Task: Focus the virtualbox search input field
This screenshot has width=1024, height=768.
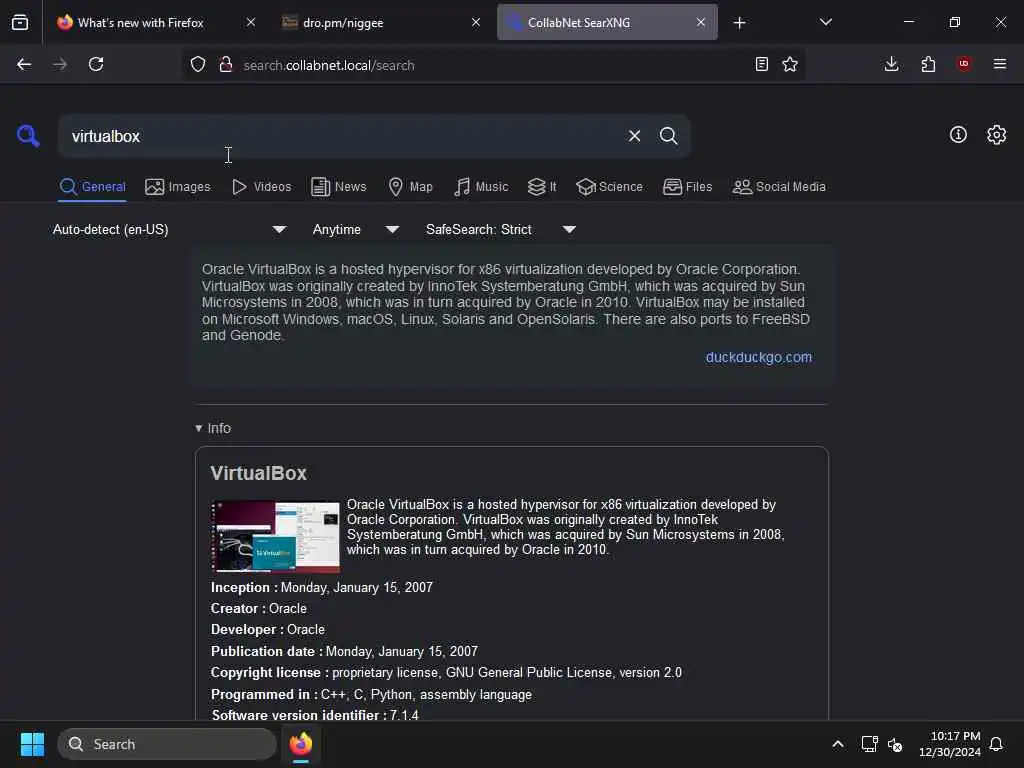Action: [x=343, y=136]
